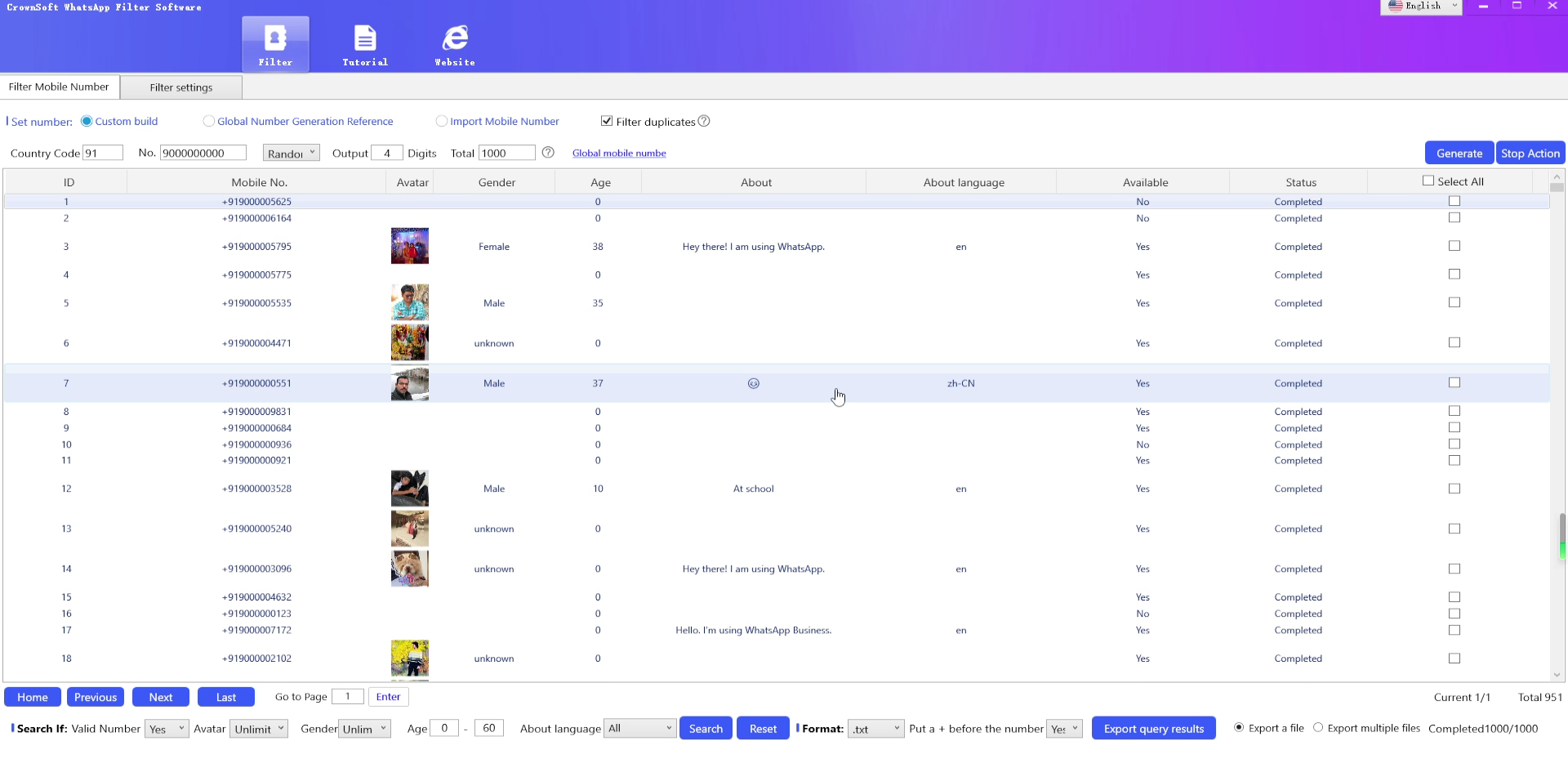Check the row 1 selection checkbox

tap(1454, 201)
